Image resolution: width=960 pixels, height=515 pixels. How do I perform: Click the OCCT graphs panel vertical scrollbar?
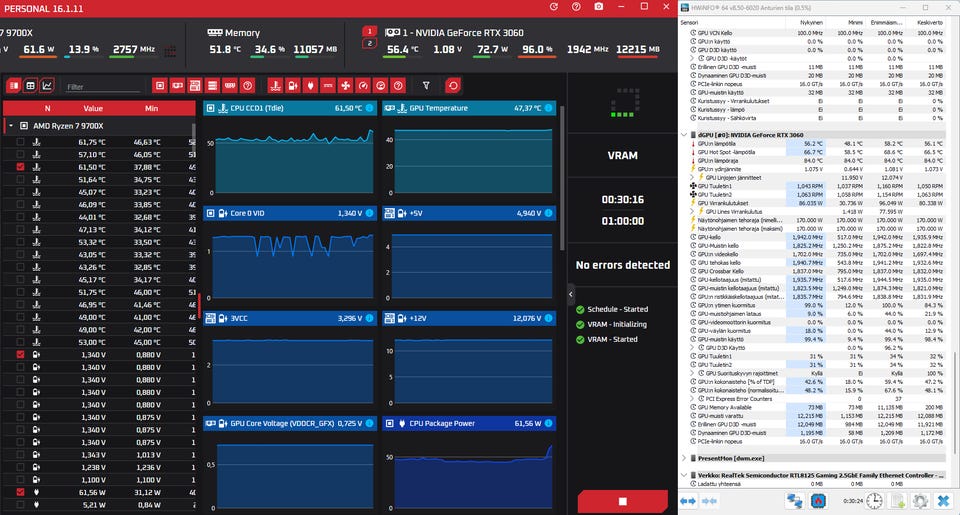[x=563, y=178]
